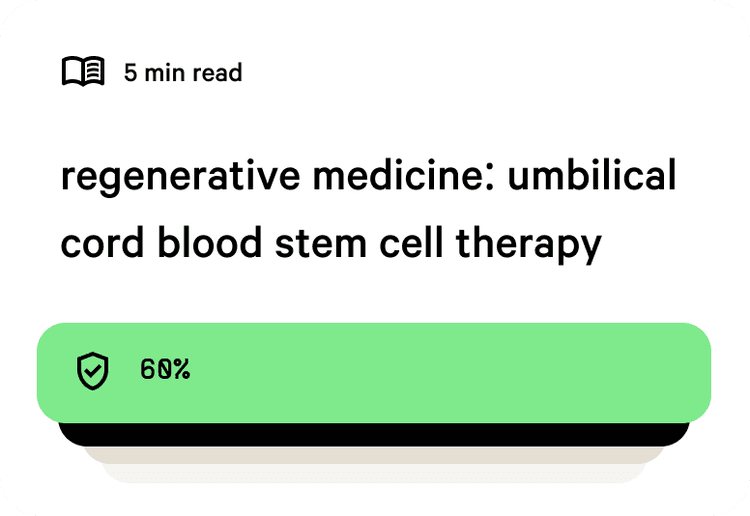750x516 pixels.
Task: Click the lightest bottom stacked card edge
Action: tap(374, 473)
